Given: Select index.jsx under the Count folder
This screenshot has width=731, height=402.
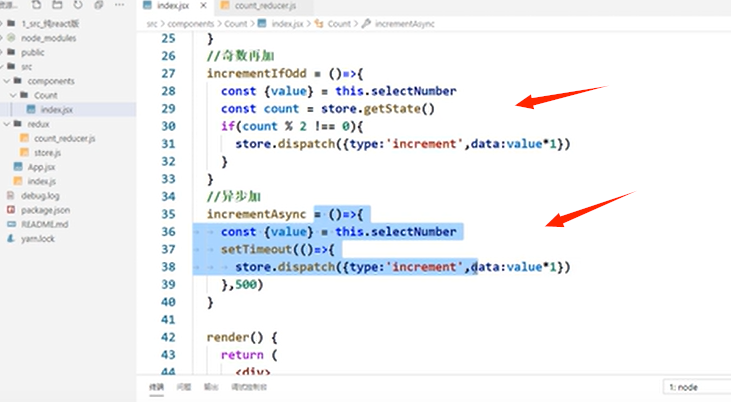Looking at the screenshot, I should (56, 110).
